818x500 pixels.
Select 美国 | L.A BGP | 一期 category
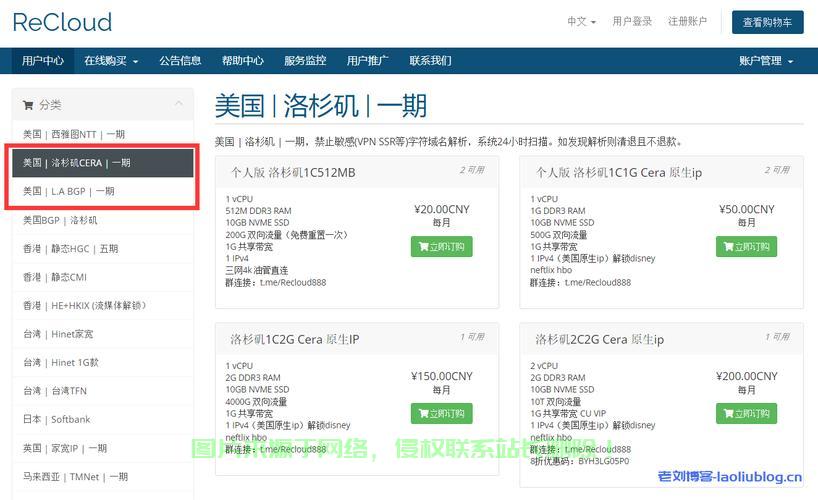coord(102,191)
